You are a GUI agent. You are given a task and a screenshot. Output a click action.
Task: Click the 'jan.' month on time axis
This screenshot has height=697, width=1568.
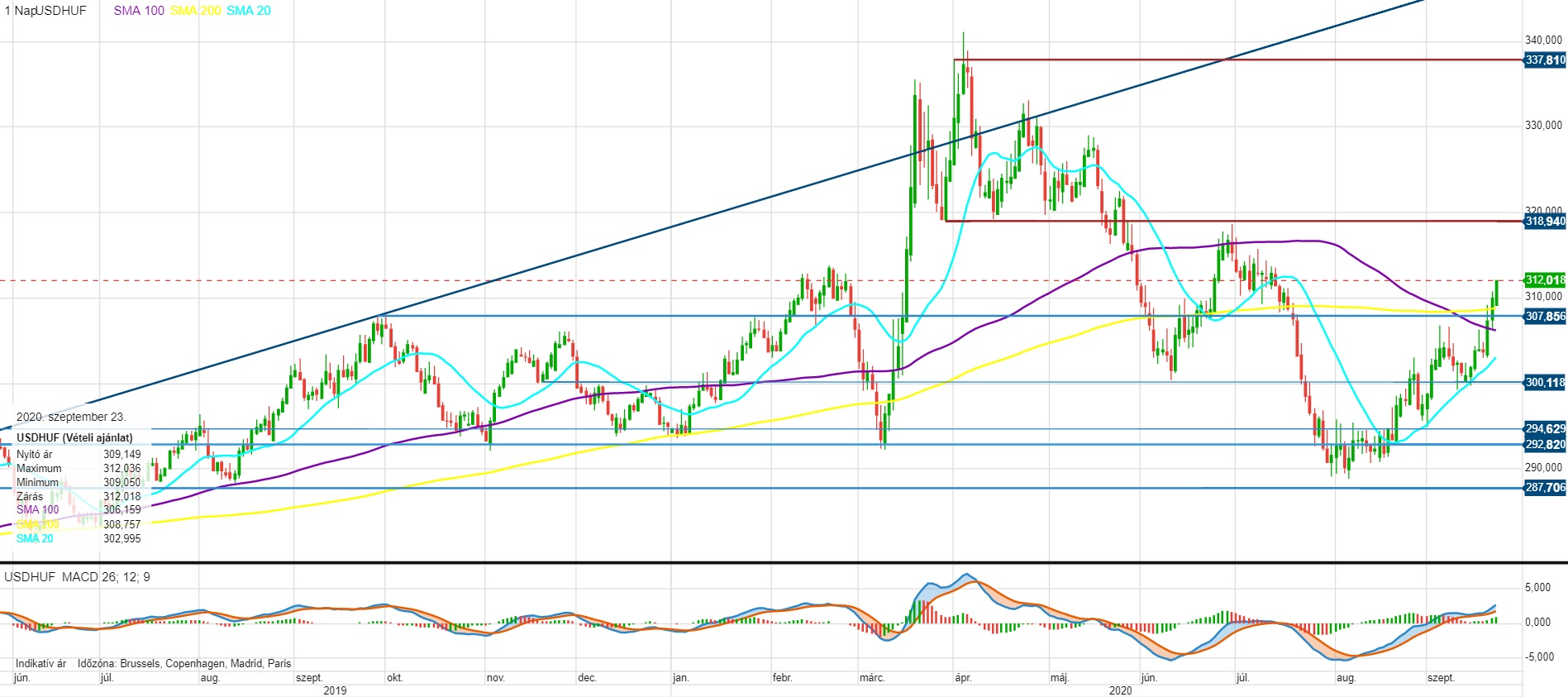coord(681,678)
